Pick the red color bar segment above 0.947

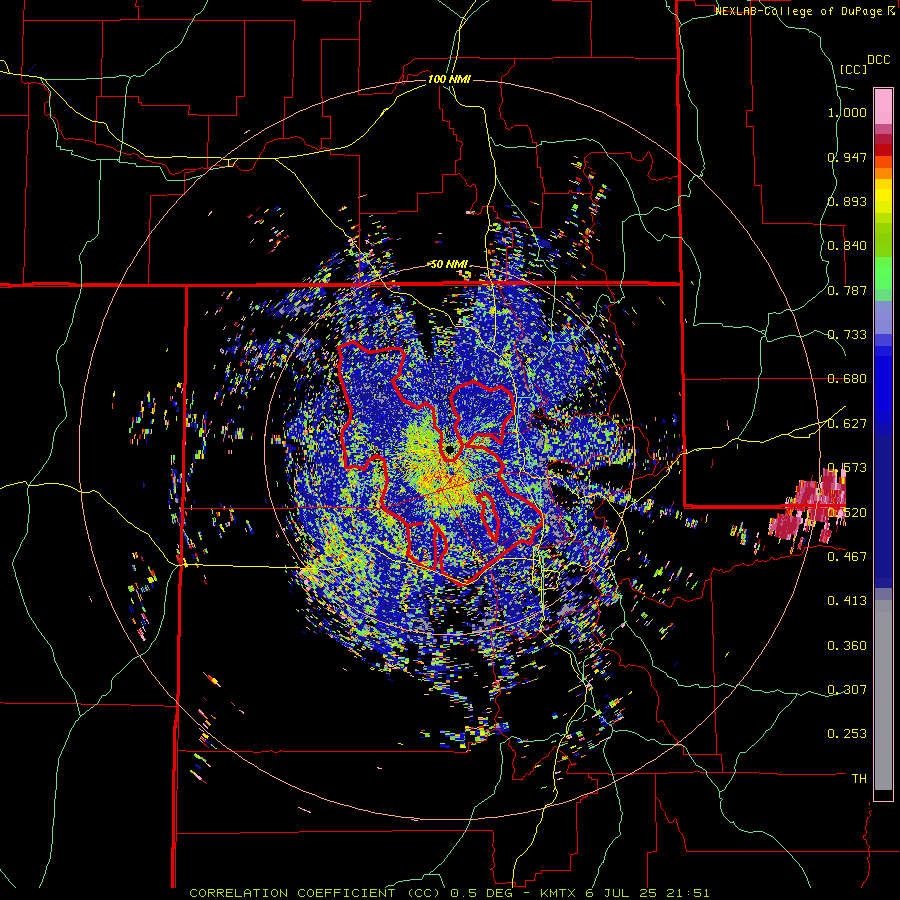pyautogui.click(x=883, y=149)
